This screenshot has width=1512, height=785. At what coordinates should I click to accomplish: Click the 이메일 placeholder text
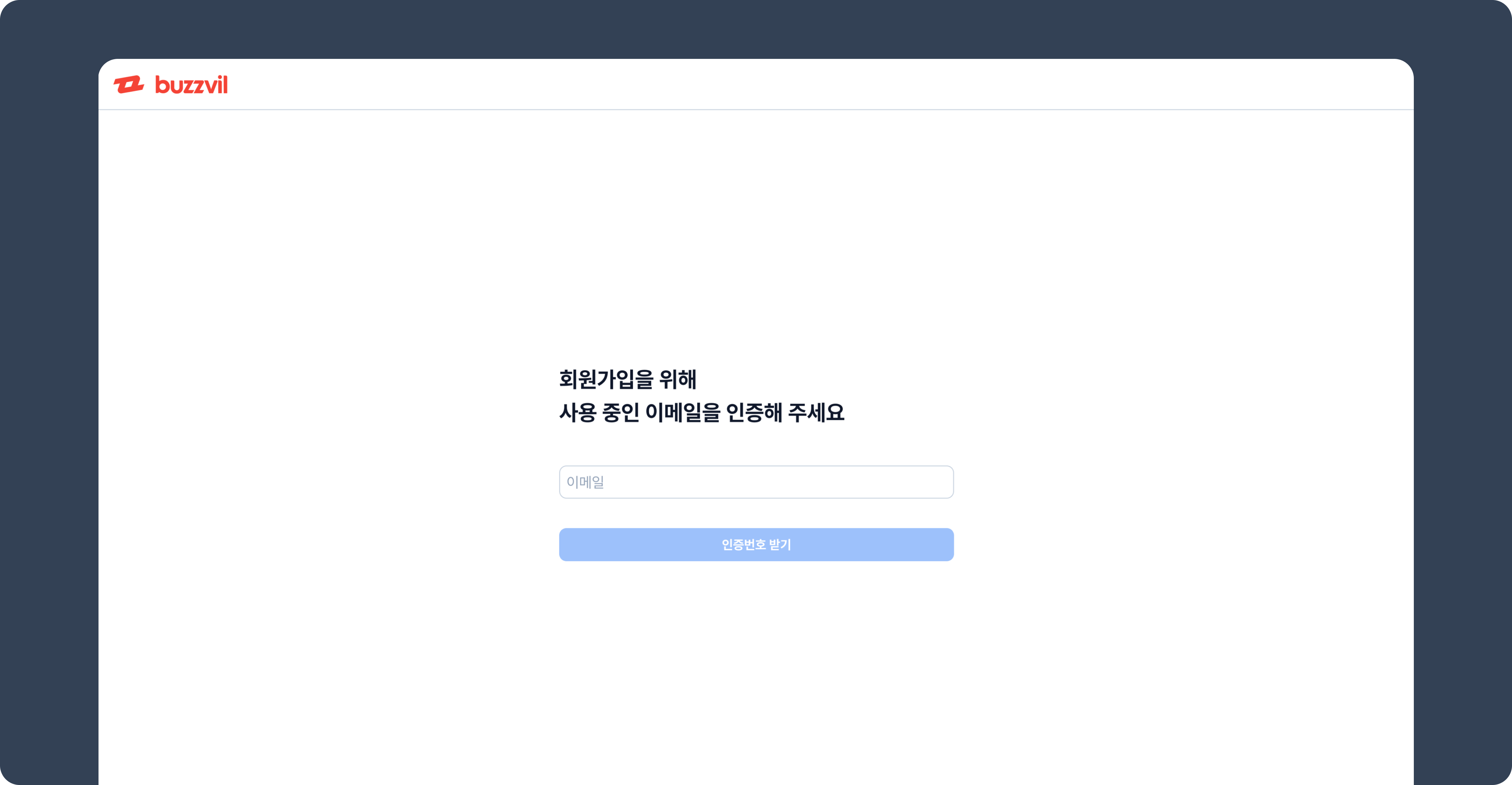585,482
